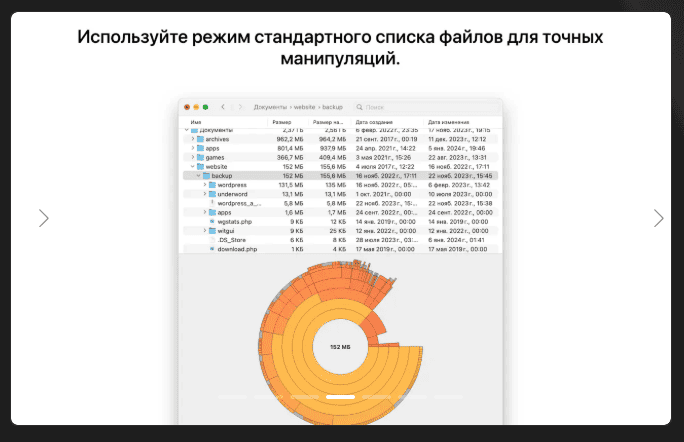Click the Поиск search field
Image resolution: width=684 pixels, height=442 pixels.
point(428,107)
